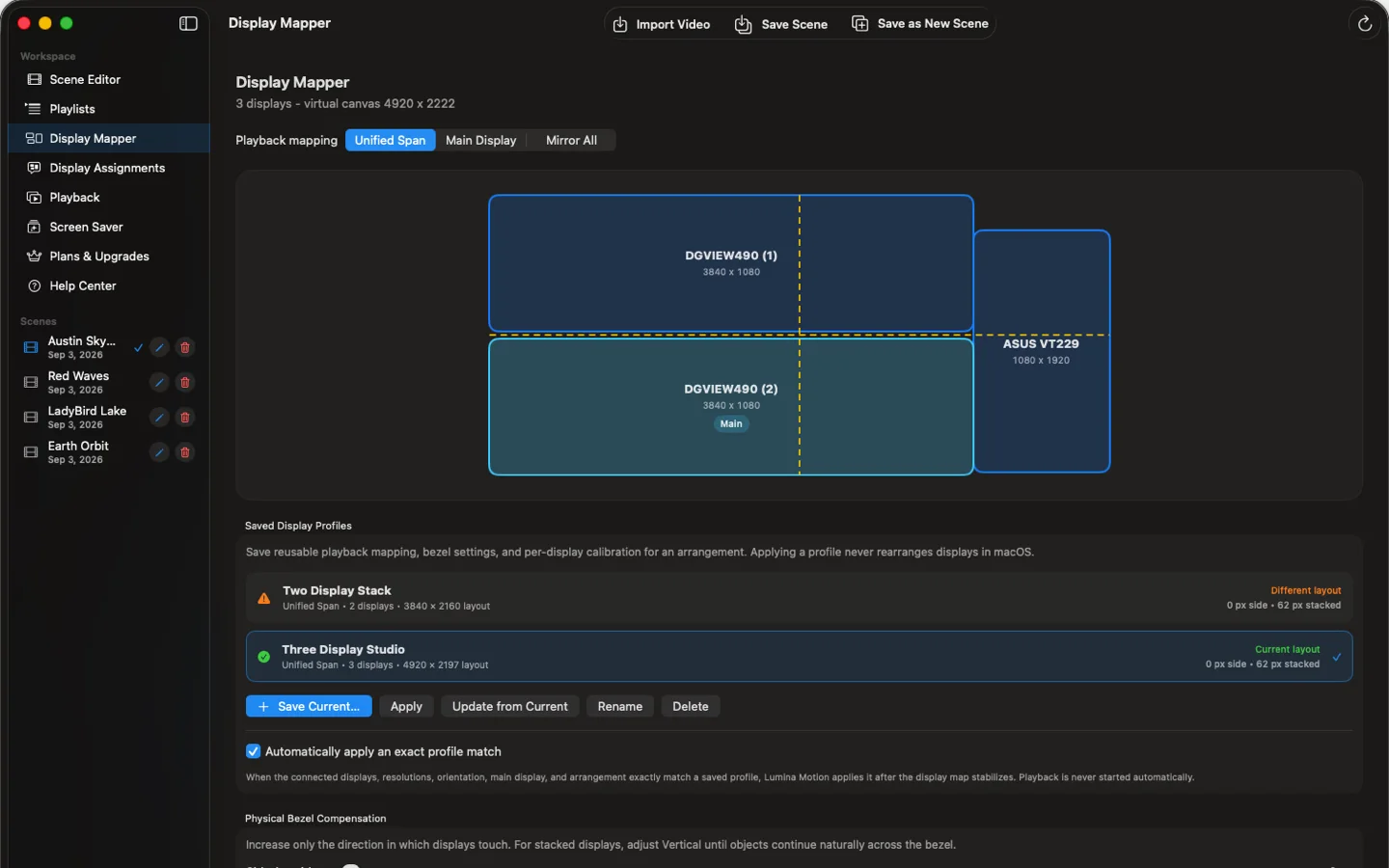The width and height of the screenshot is (1389, 868).
Task: Click the profile Delete button
Action: 690,706
